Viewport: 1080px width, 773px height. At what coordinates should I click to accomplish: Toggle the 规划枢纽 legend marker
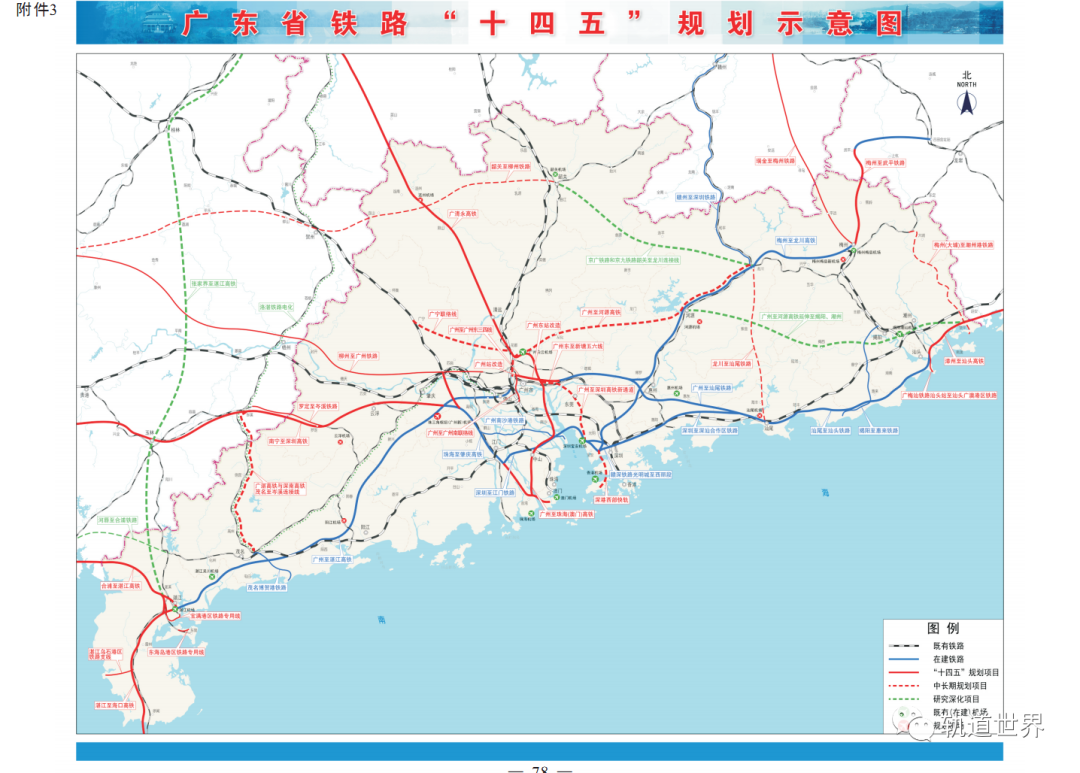[901, 726]
